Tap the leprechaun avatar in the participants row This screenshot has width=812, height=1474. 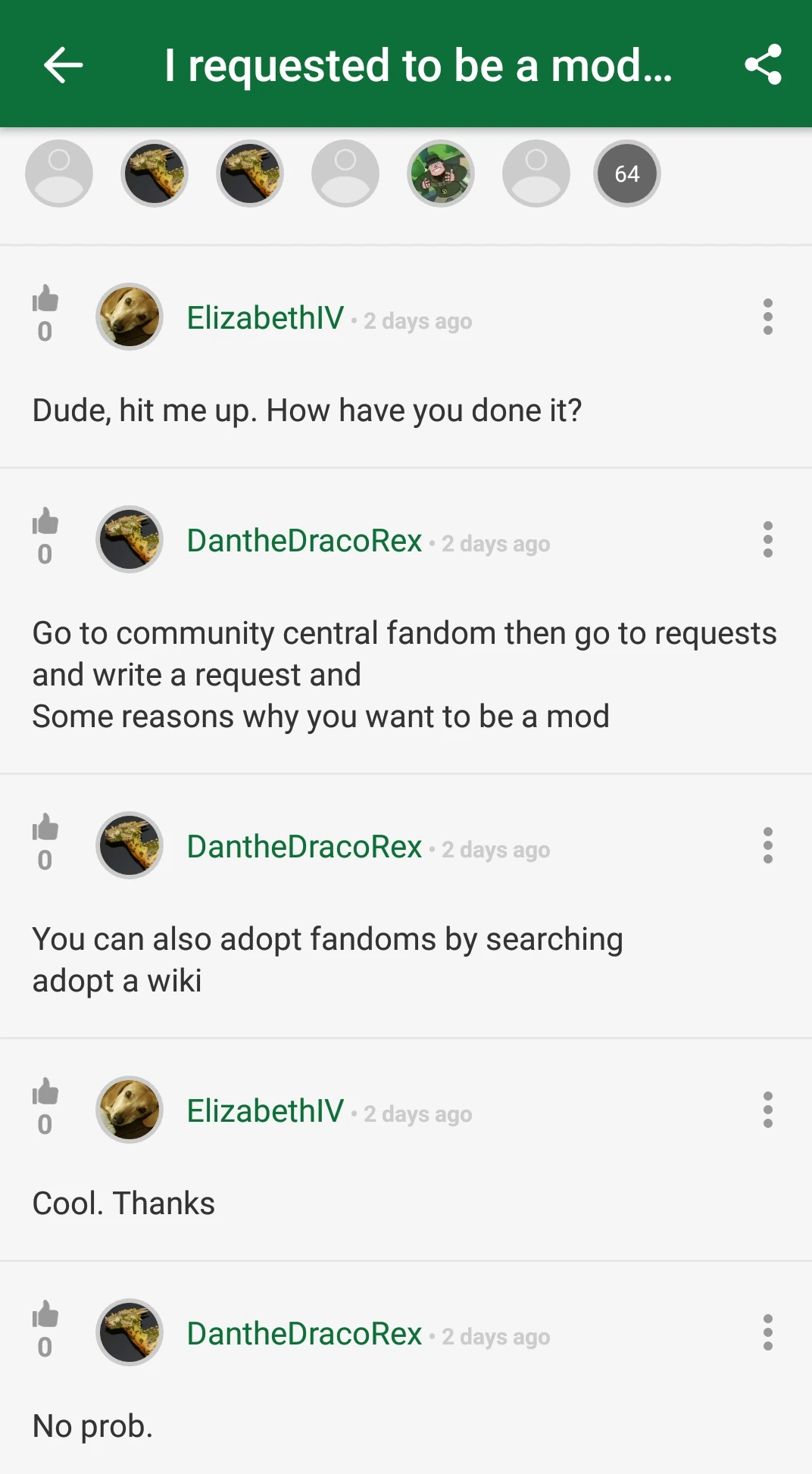click(440, 173)
